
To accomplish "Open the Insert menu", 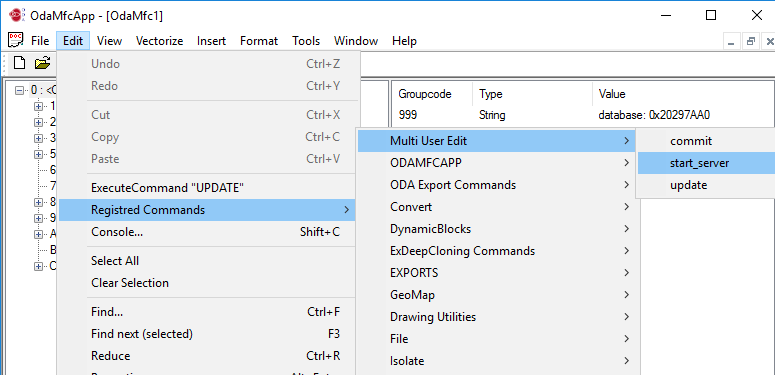I will tap(211, 41).
